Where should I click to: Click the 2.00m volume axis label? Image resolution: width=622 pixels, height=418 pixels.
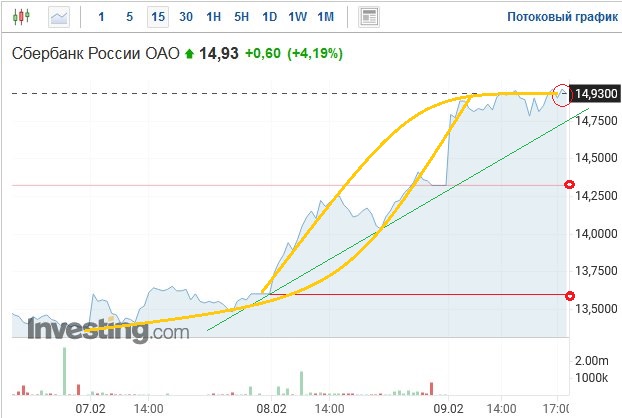tap(591, 360)
